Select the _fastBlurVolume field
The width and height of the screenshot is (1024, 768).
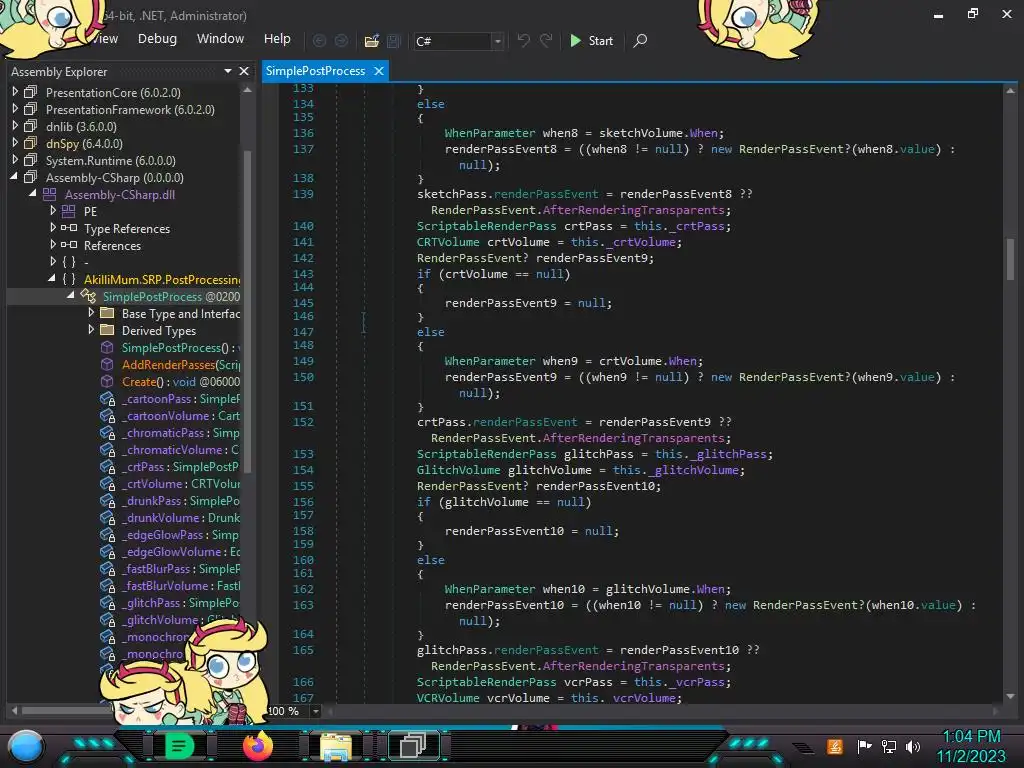pos(181,585)
